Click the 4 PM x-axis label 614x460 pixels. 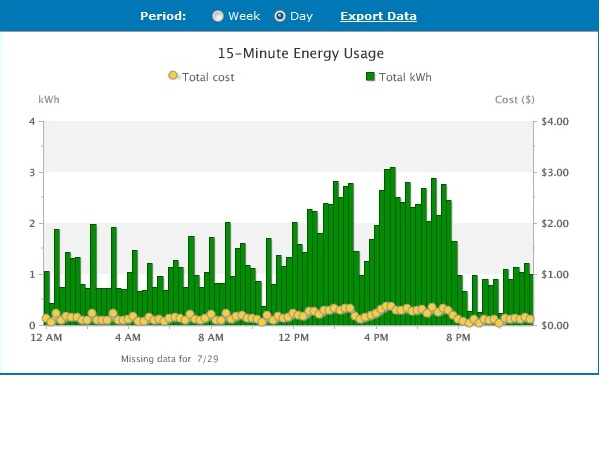pos(376,339)
